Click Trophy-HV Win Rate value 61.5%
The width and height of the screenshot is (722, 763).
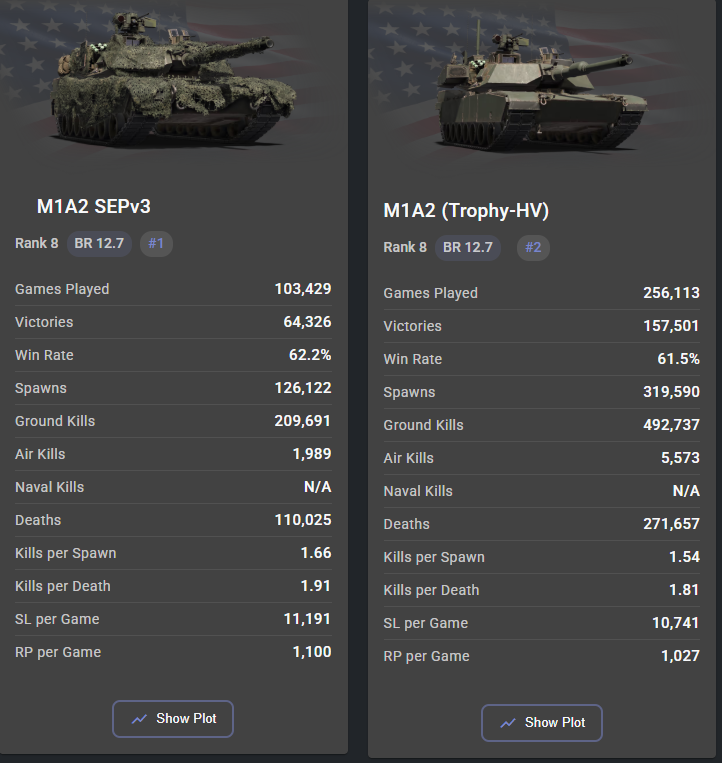(x=678, y=359)
